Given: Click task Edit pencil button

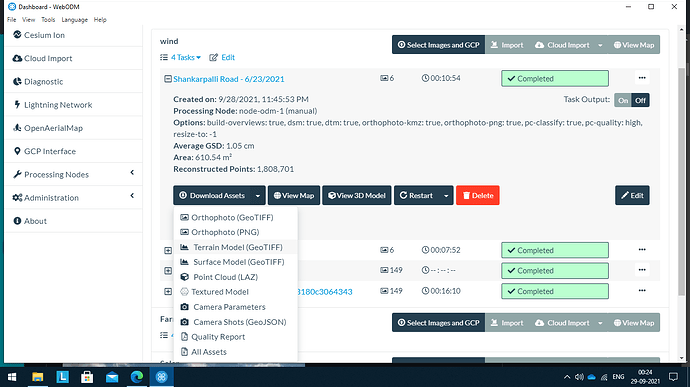Looking at the screenshot, I should click(x=632, y=195).
